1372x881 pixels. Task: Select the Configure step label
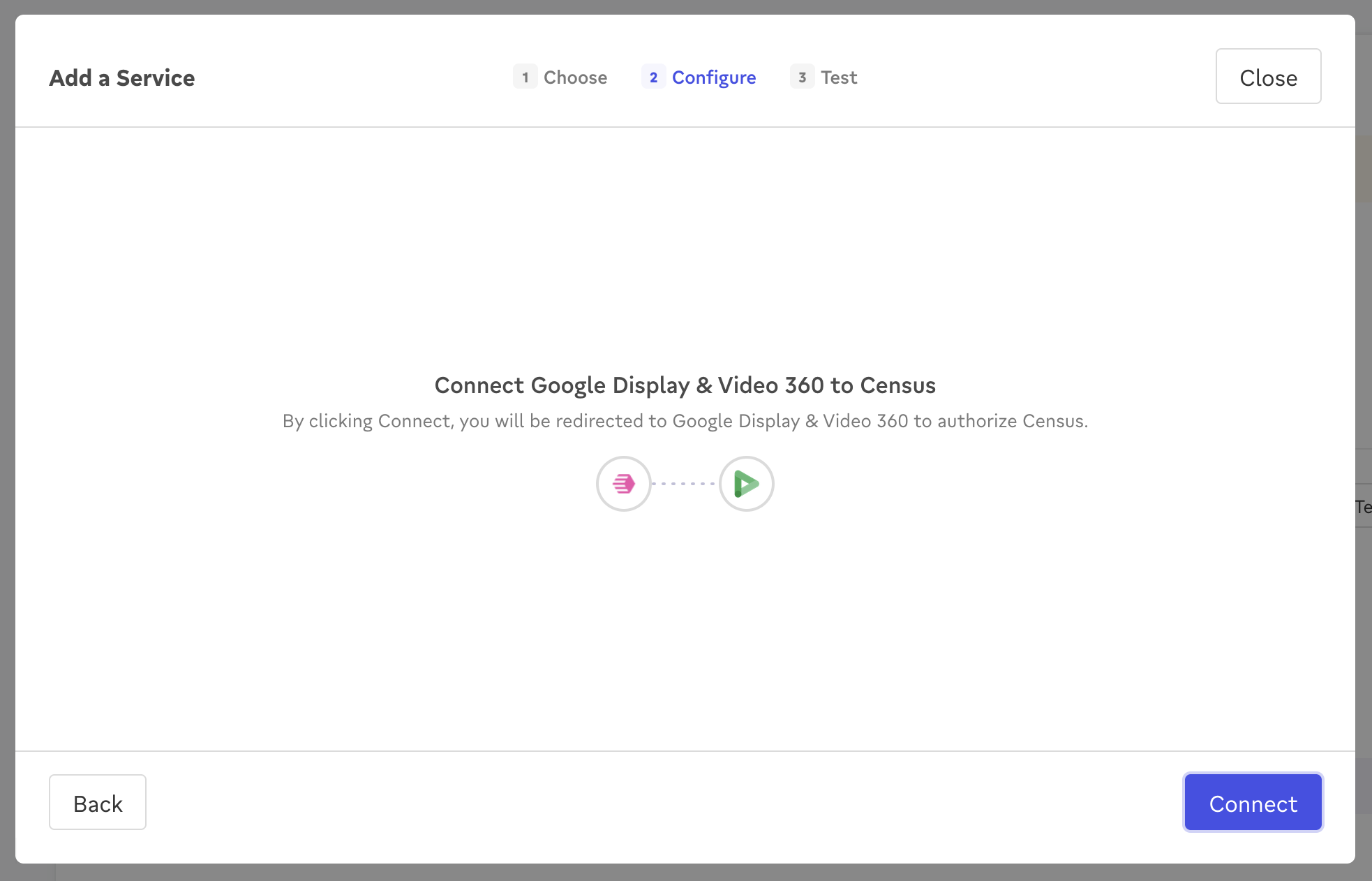(x=713, y=77)
